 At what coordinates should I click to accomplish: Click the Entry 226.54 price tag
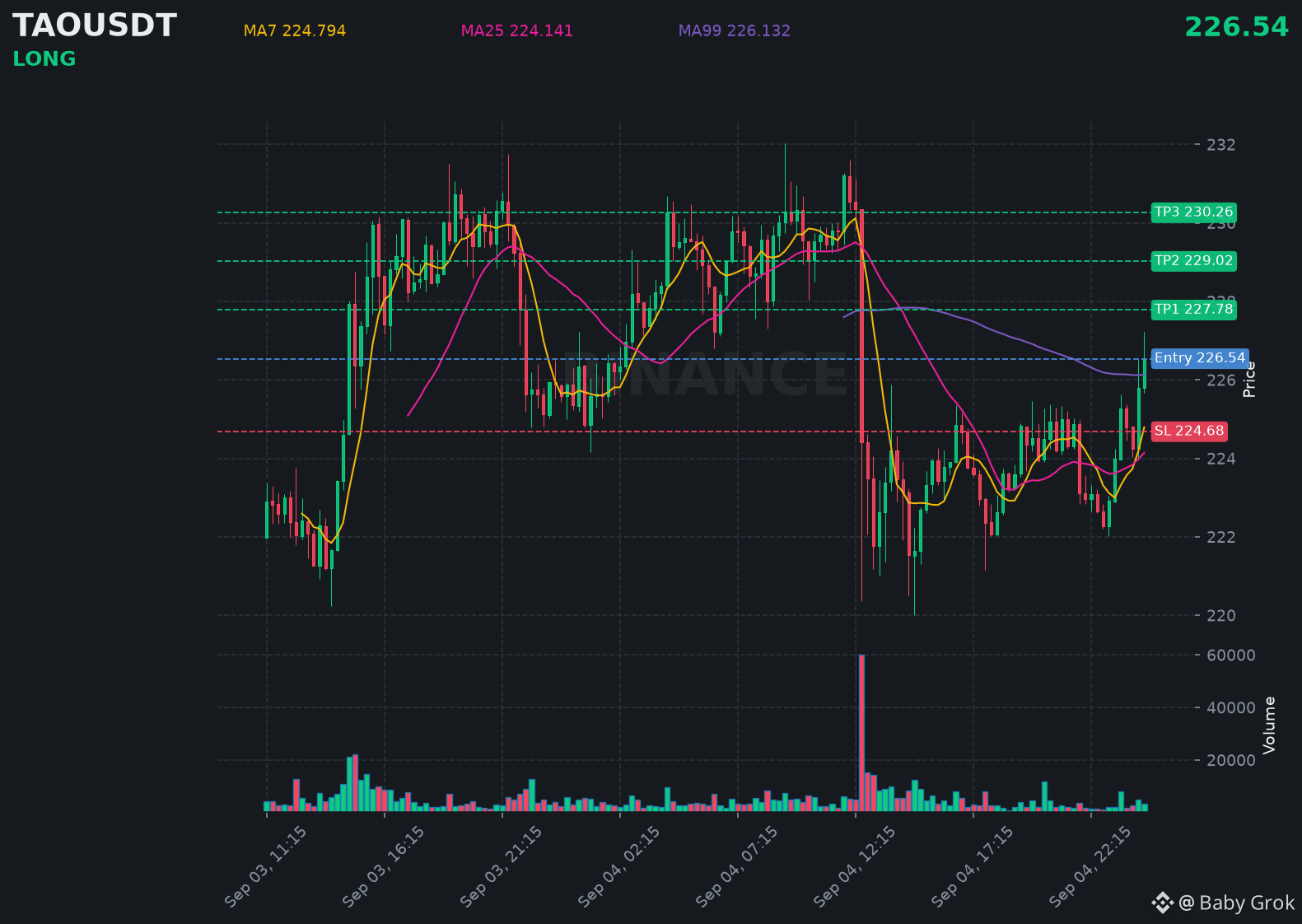pyautogui.click(x=1199, y=358)
